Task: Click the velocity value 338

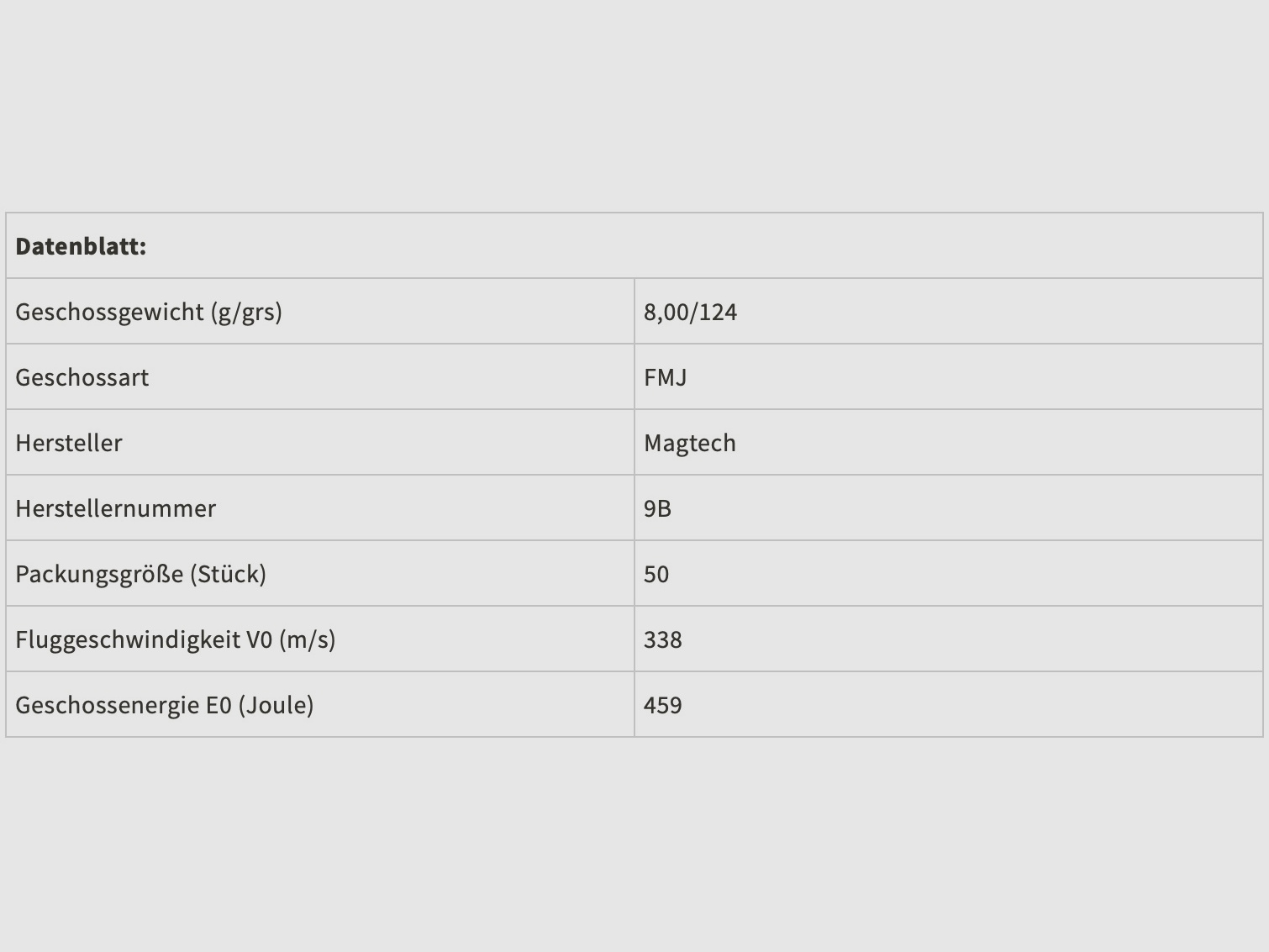Action: (x=662, y=639)
